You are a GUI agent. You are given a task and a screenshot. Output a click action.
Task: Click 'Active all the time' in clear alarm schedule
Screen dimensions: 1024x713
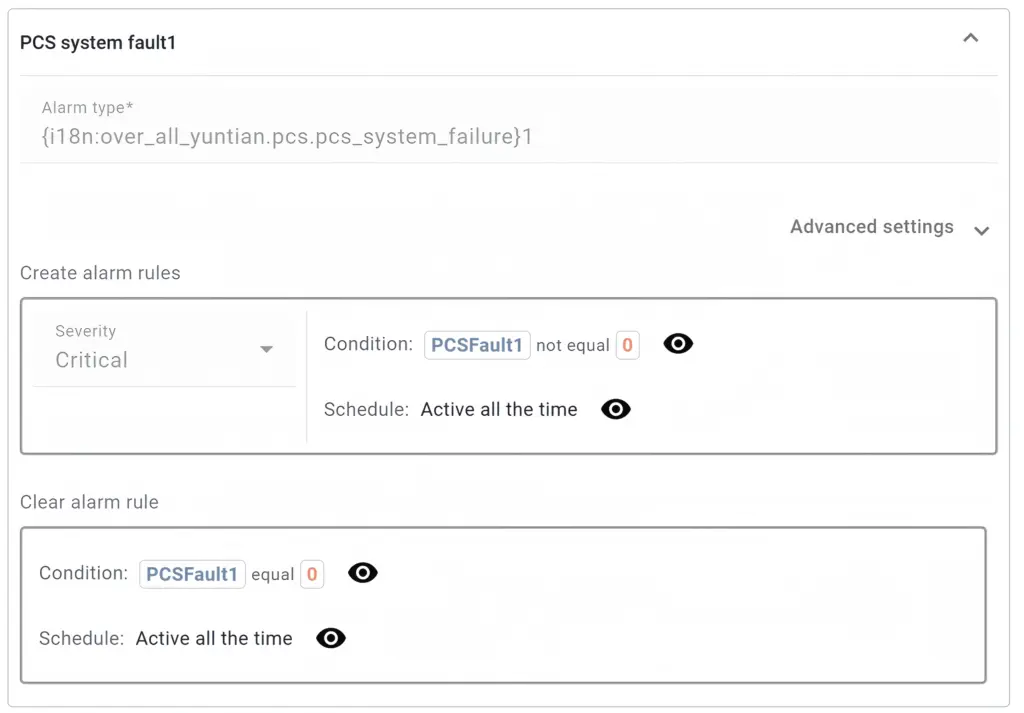pyautogui.click(x=214, y=638)
